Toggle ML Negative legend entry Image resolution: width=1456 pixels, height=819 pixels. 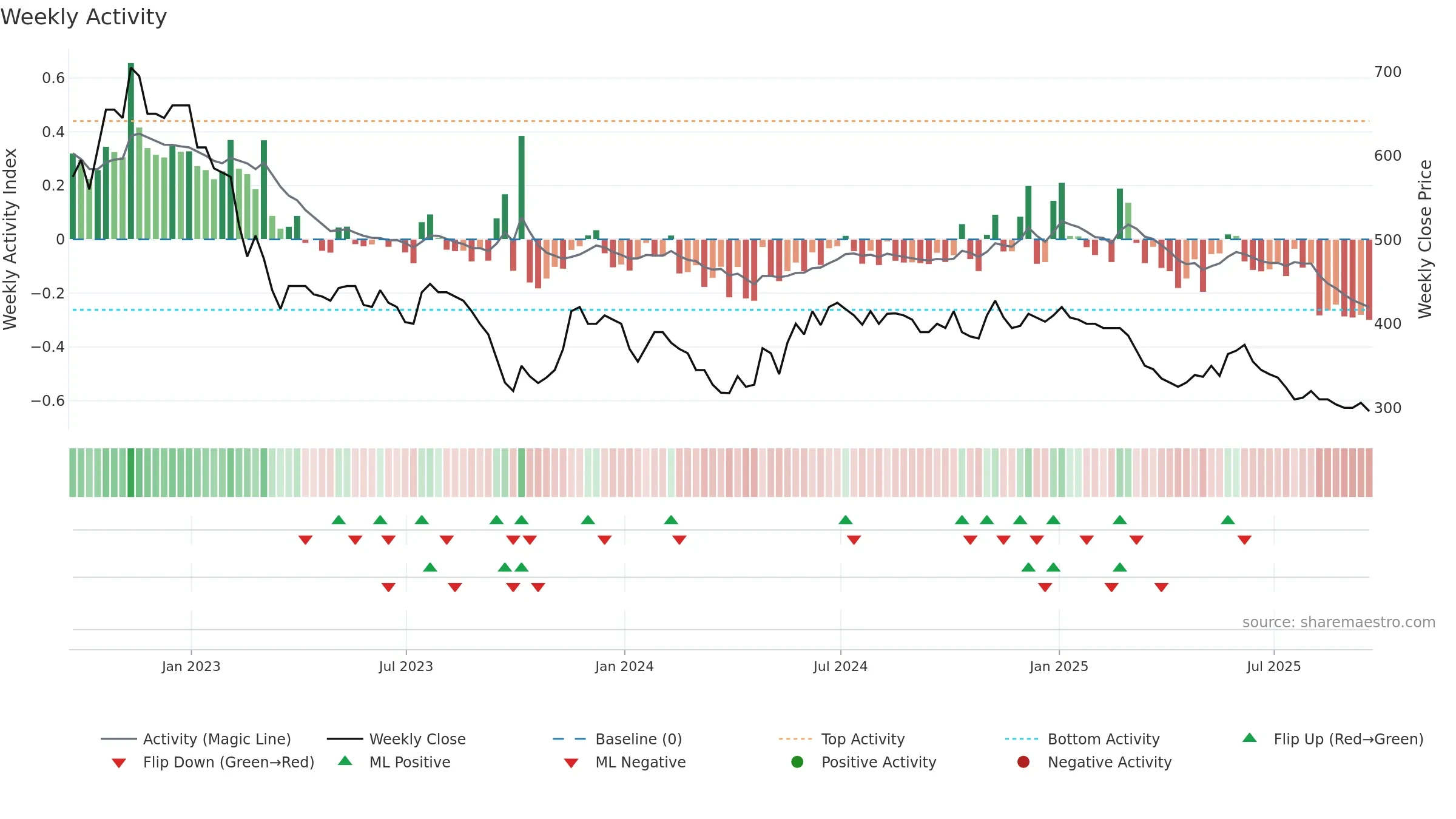point(625,762)
